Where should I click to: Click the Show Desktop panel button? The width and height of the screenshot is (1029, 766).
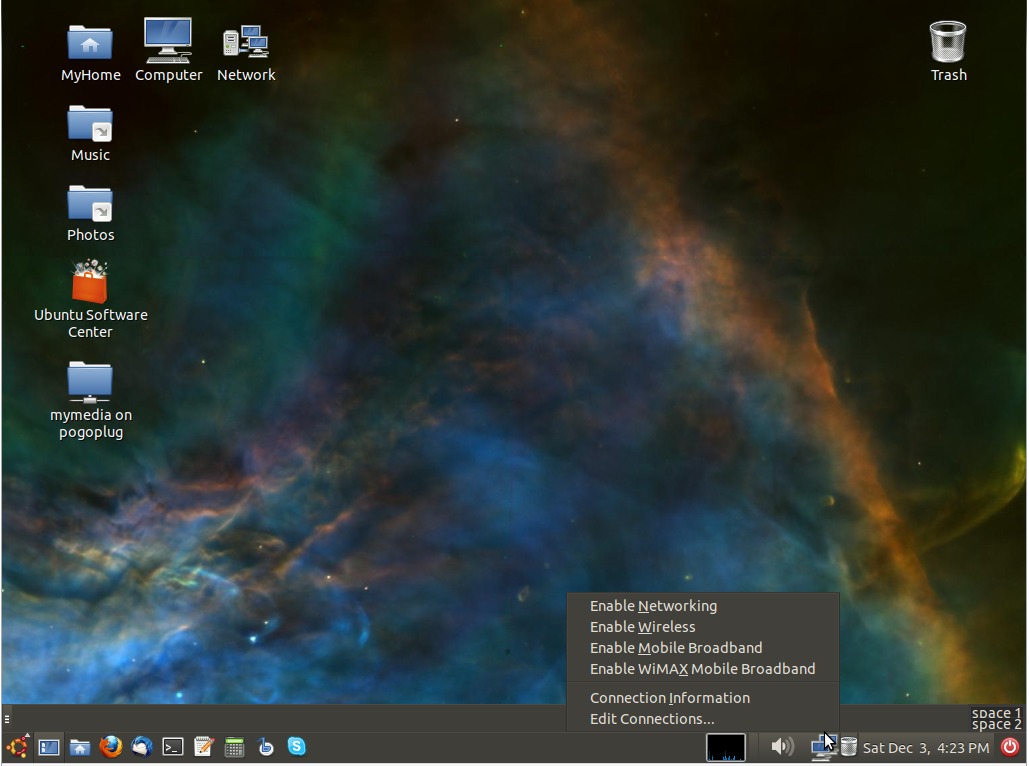click(x=49, y=747)
